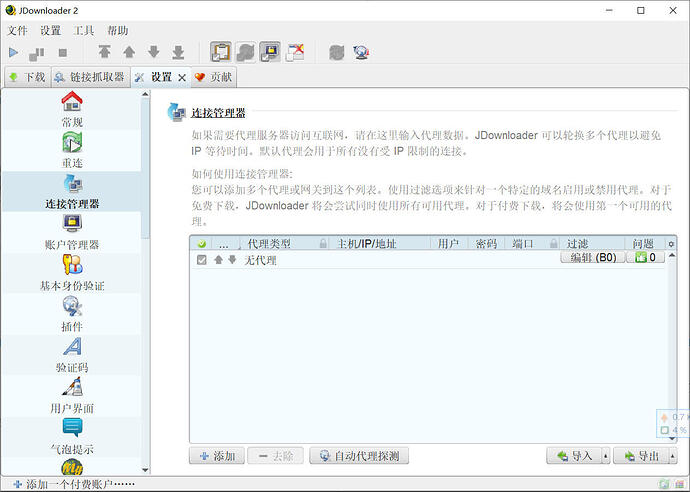690x492 pixels.
Task: Click the reconnect now toolbar icon
Action: [337, 52]
